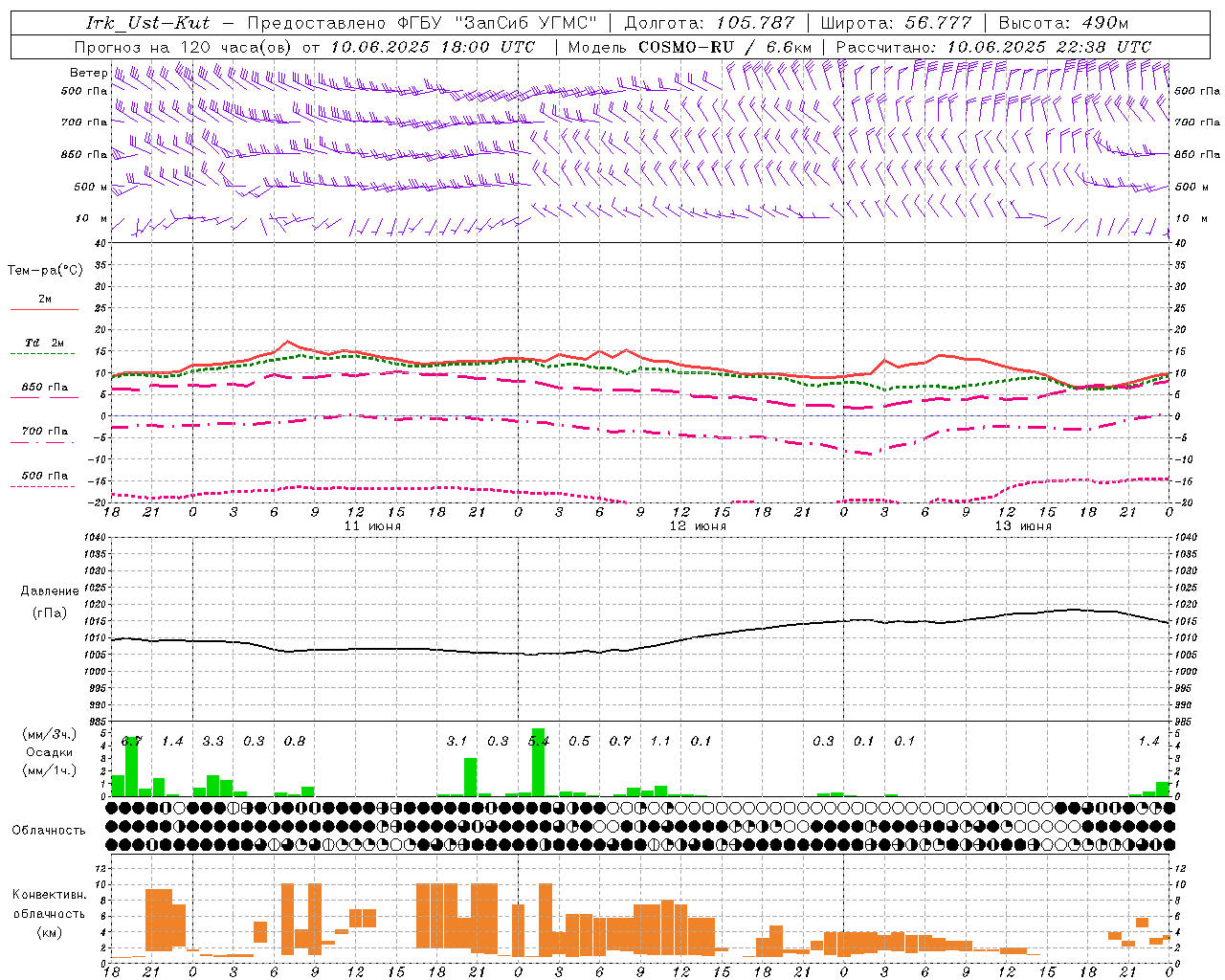This screenshot has height=980, width=1225.
Task: Click the 5.4 precipitation total
Action: (x=538, y=741)
